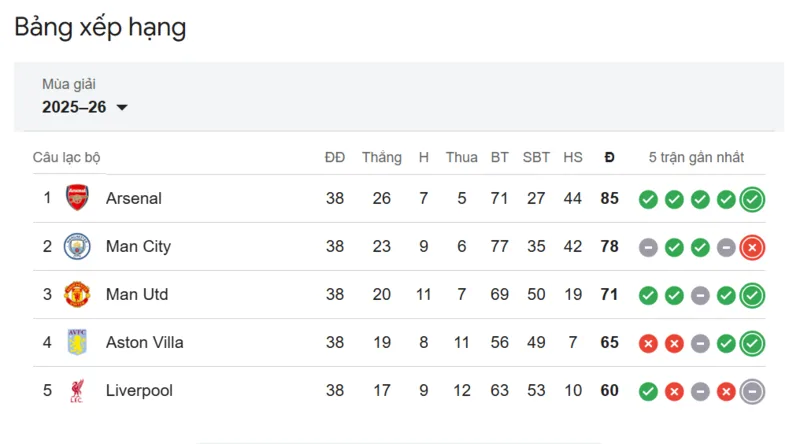Click the Aston Villa club crest
800x444 pixels.
(x=77, y=342)
